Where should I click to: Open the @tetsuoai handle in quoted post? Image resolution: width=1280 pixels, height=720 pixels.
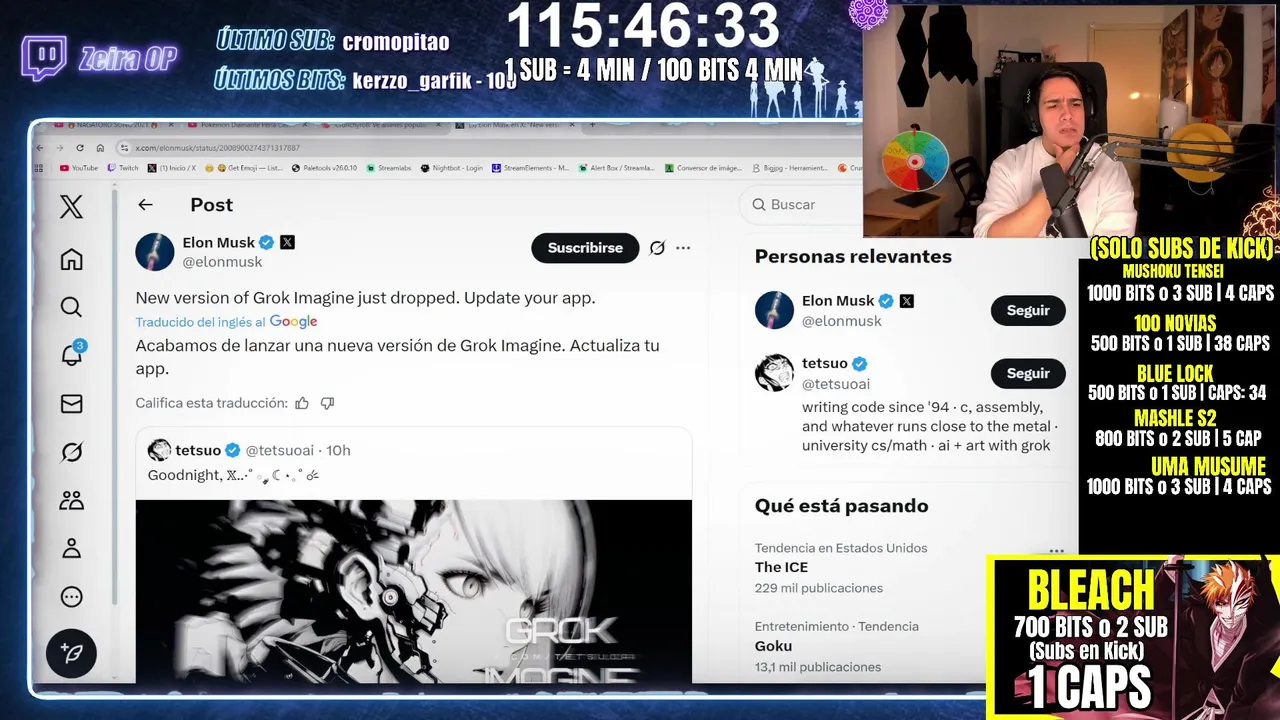[x=280, y=450]
